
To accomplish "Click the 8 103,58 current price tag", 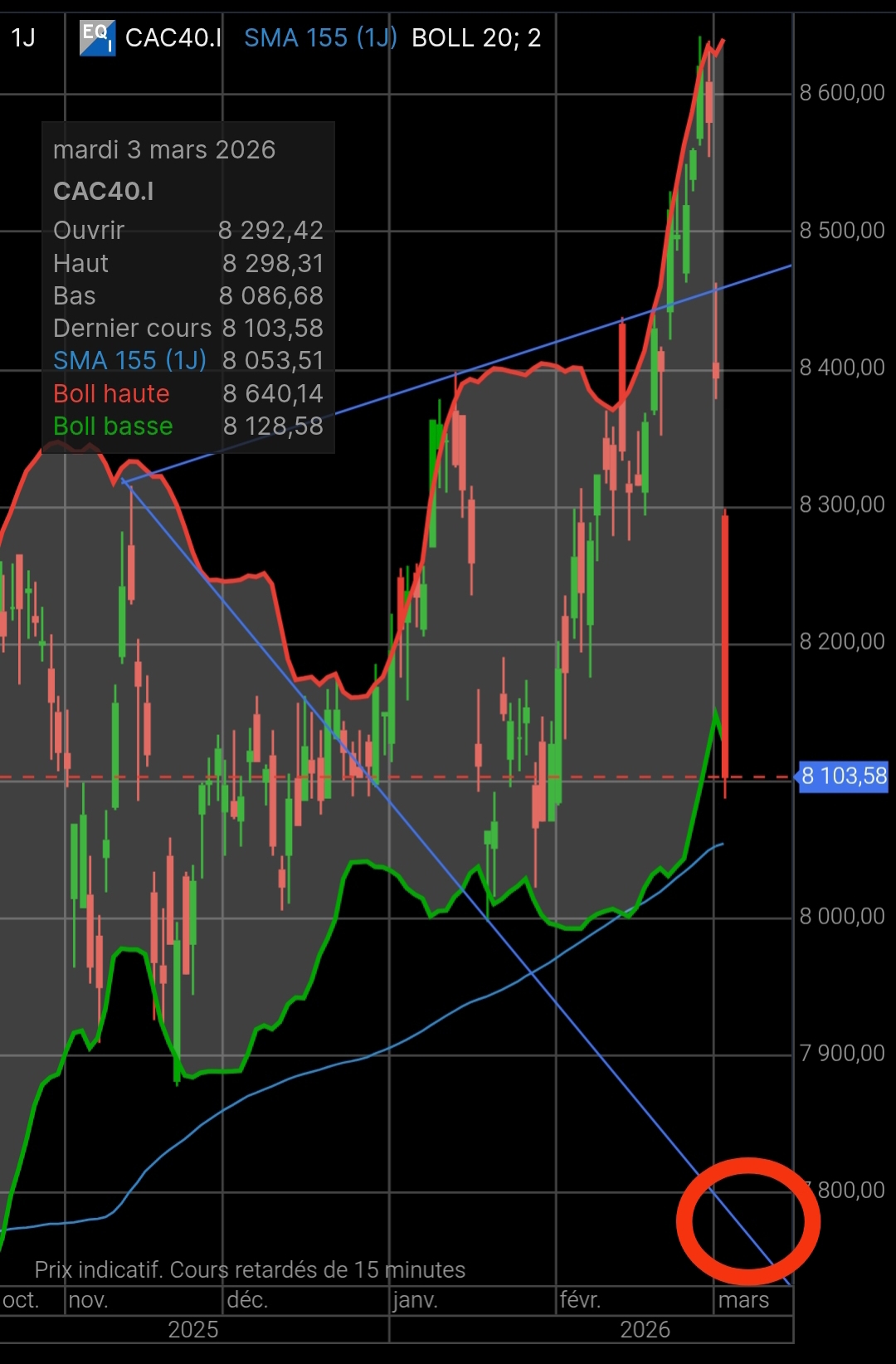I will (844, 777).
